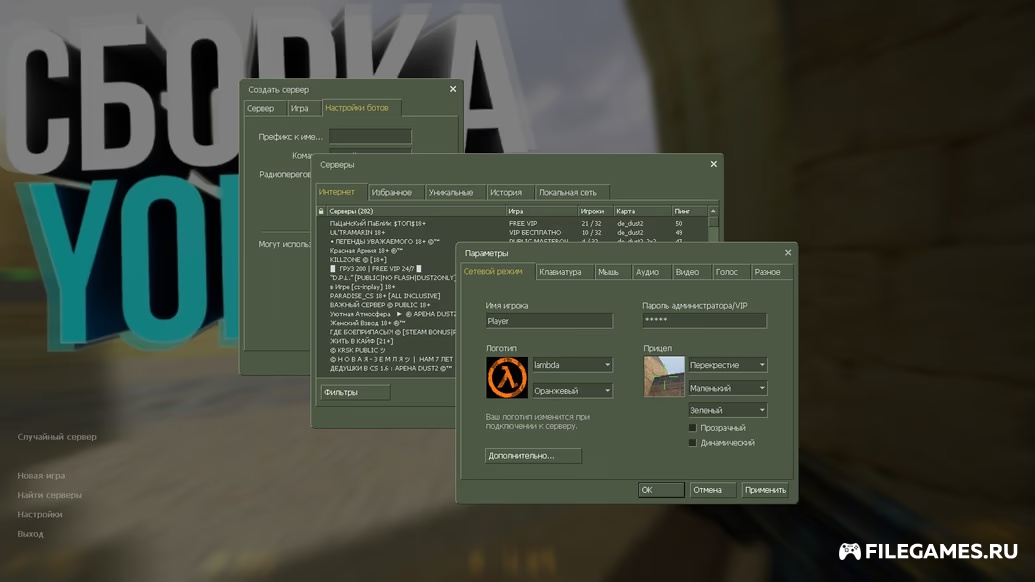
Task: Open the Маленький crosshair size dropdown
Action: pyautogui.click(x=727, y=388)
